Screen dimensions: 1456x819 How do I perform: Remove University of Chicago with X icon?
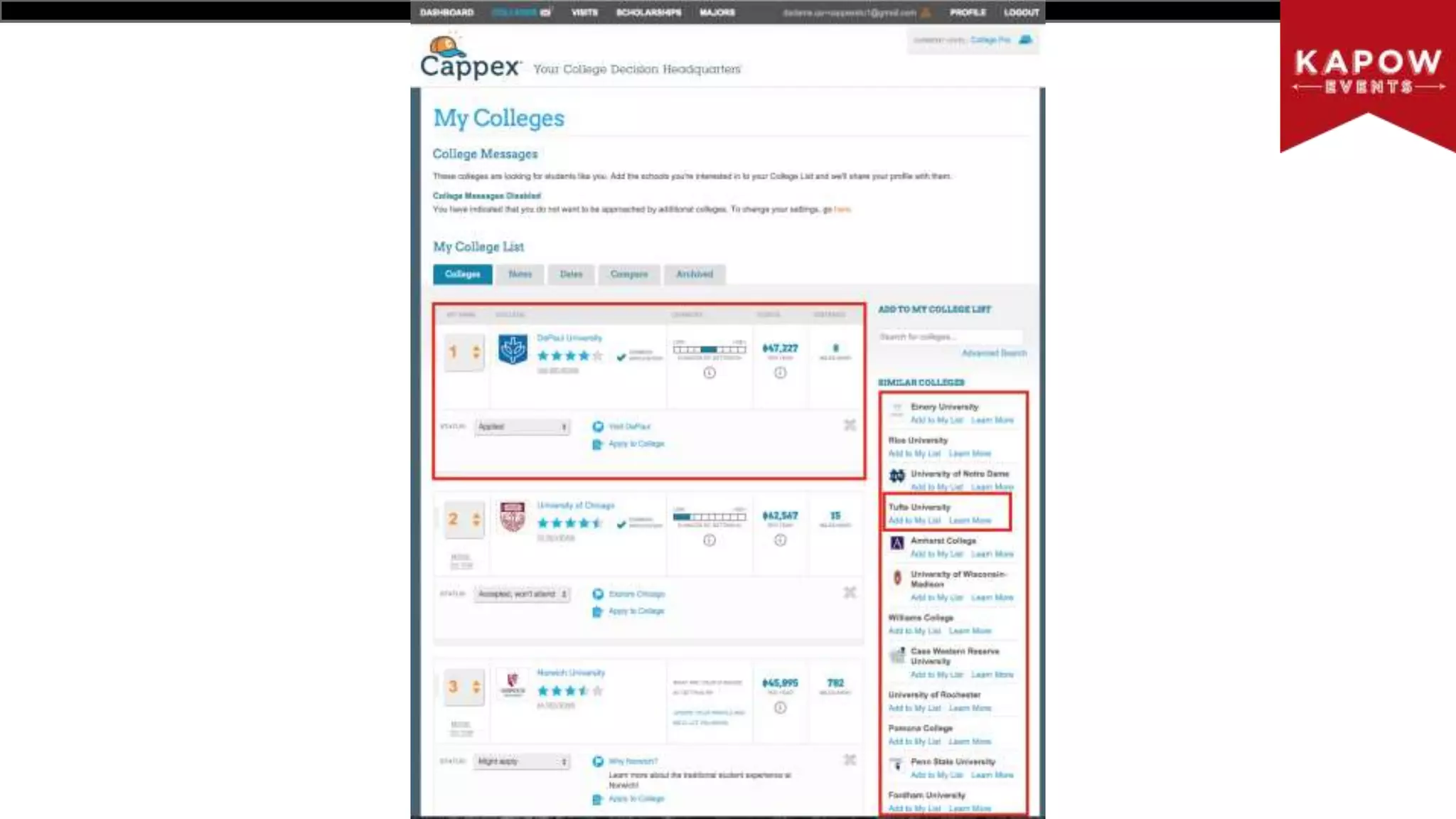pos(850,592)
